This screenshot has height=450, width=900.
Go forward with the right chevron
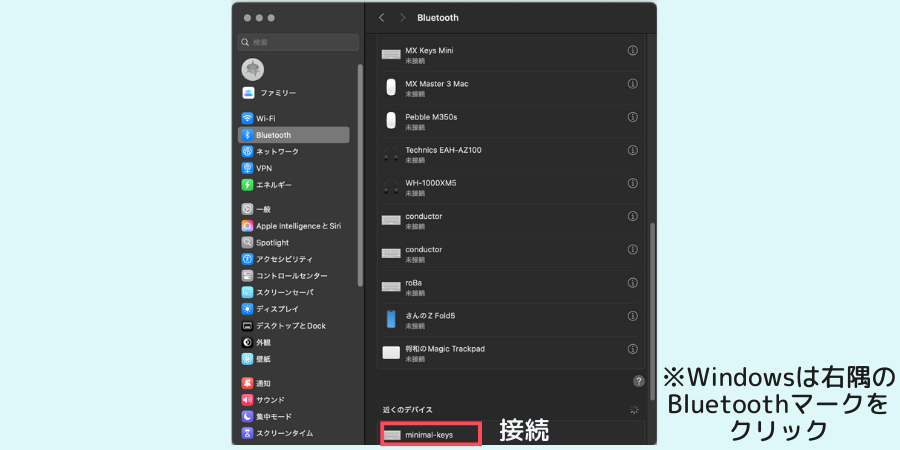pos(402,18)
